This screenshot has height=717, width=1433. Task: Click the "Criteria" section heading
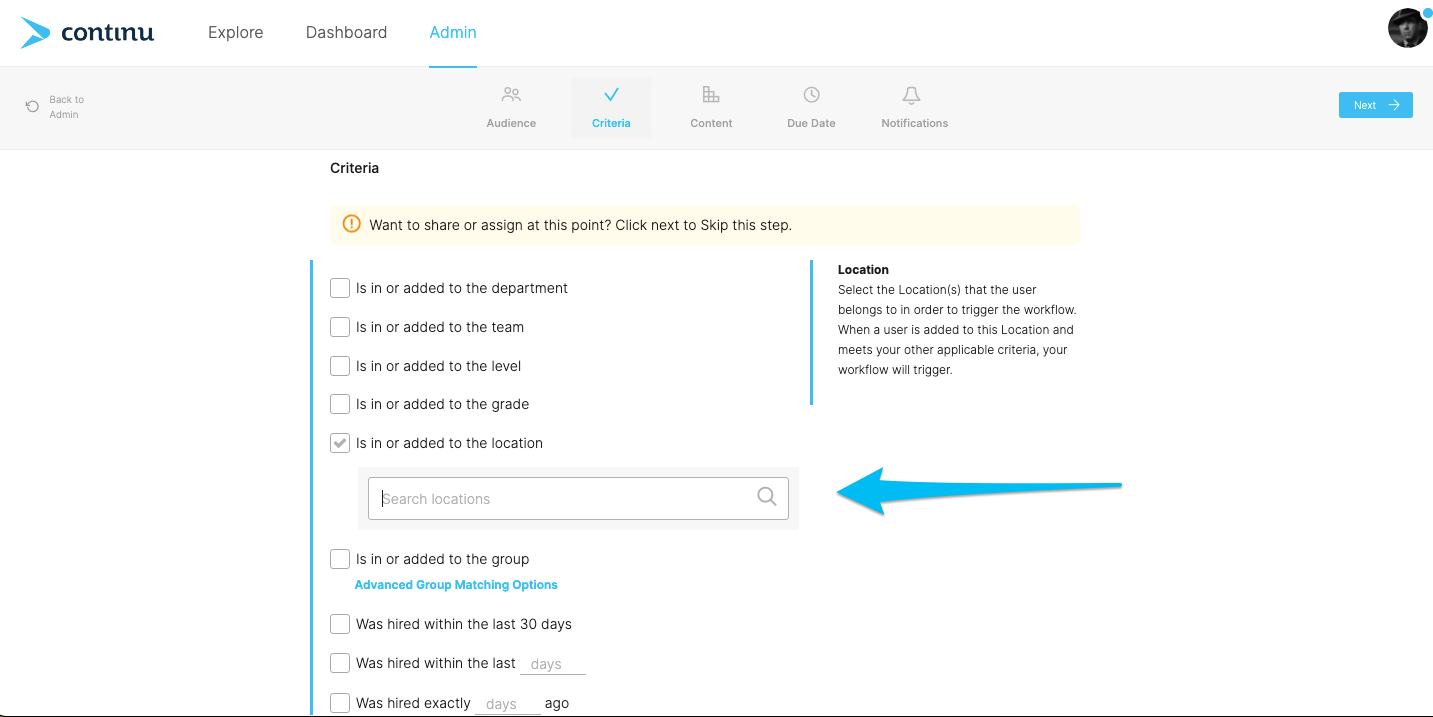[355, 168]
